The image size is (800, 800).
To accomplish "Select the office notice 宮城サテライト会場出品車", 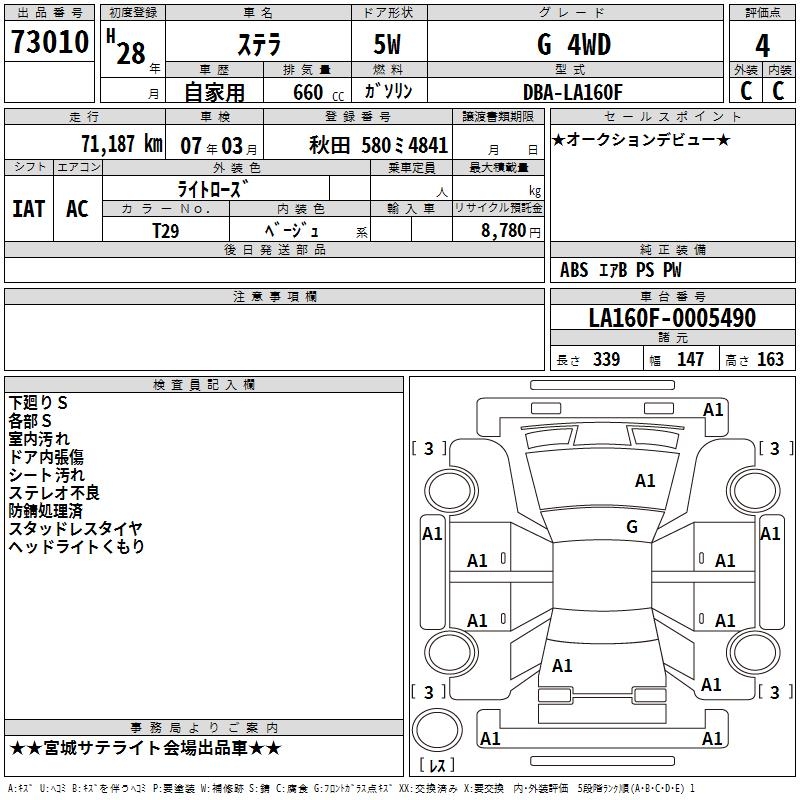I will pyautogui.click(x=145, y=748).
